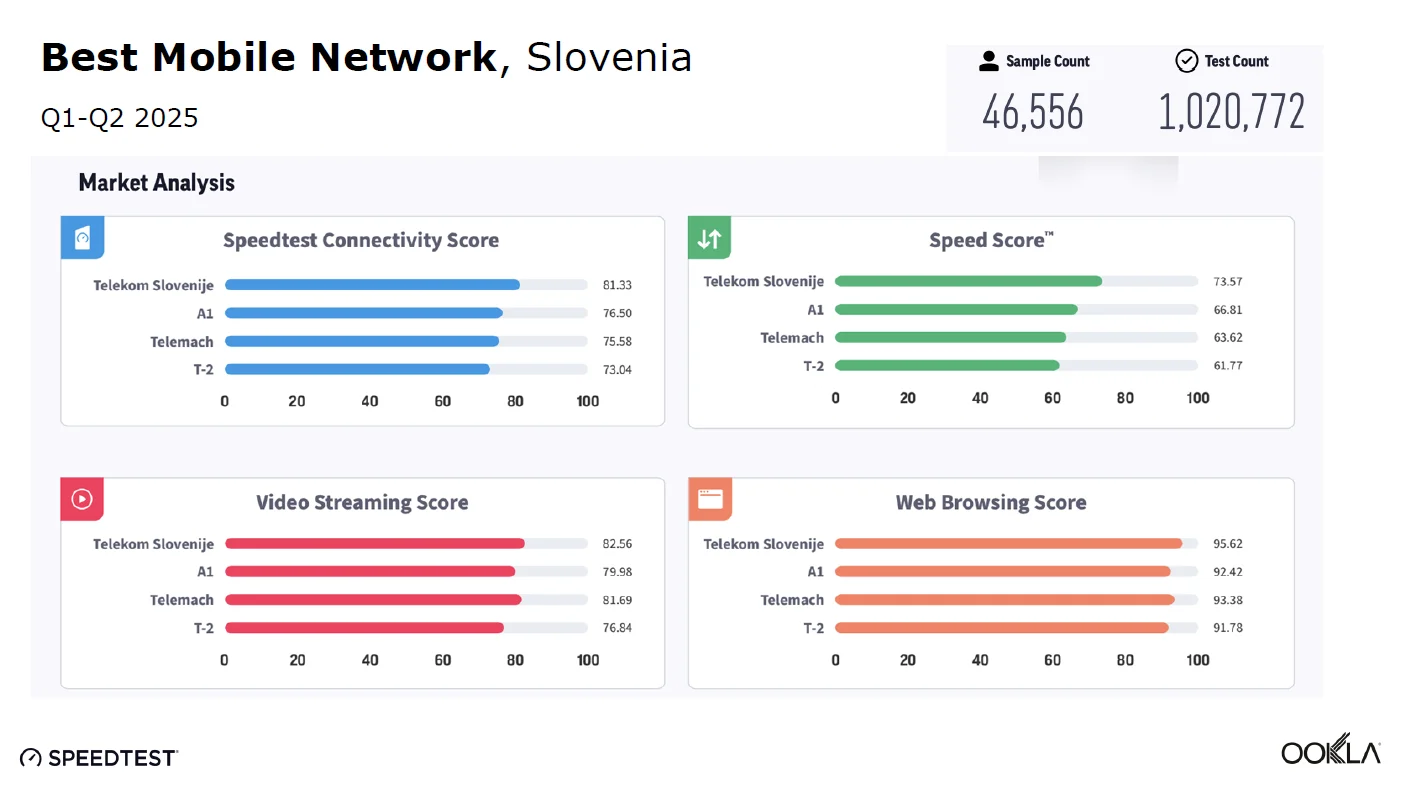The image size is (1404, 788).
Task: Select the Speedtest Connectivity Score chart title
Action: coord(361,240)
